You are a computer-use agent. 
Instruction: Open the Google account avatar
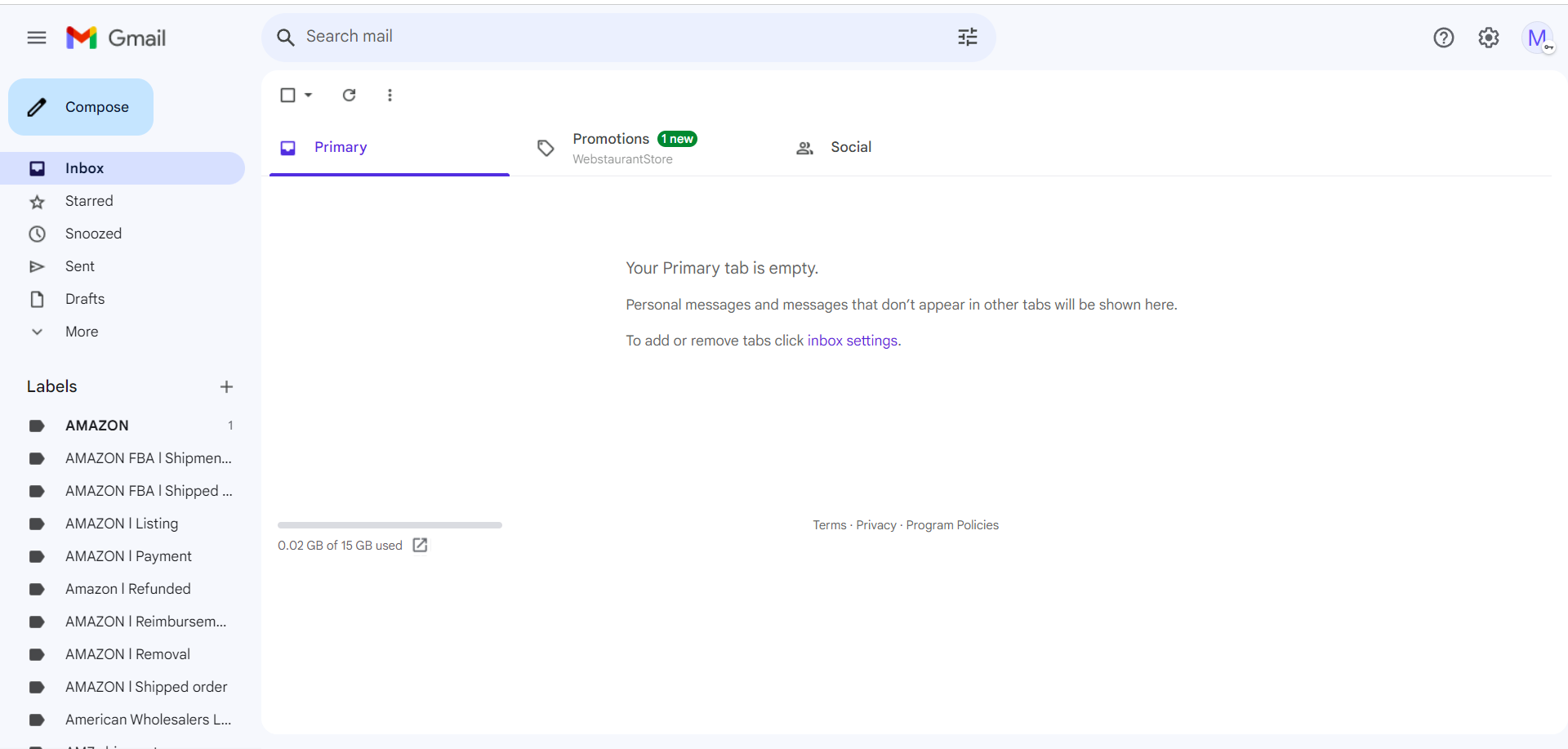[x=1537, y=38]
